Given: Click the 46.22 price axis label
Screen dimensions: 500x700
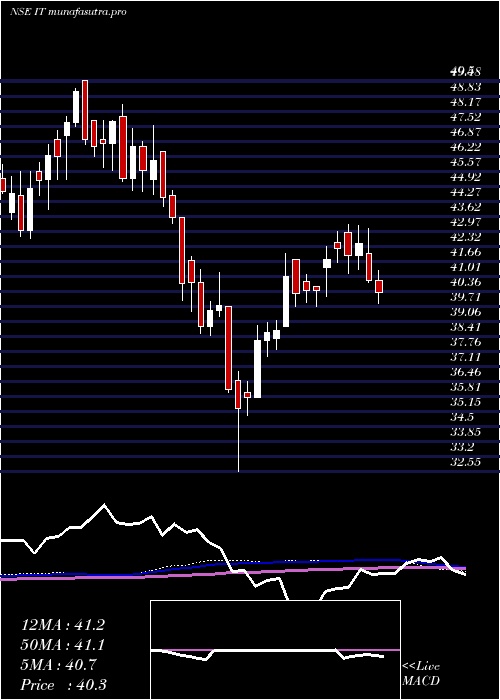Looking at the screenshot, I should coord(465,147).
